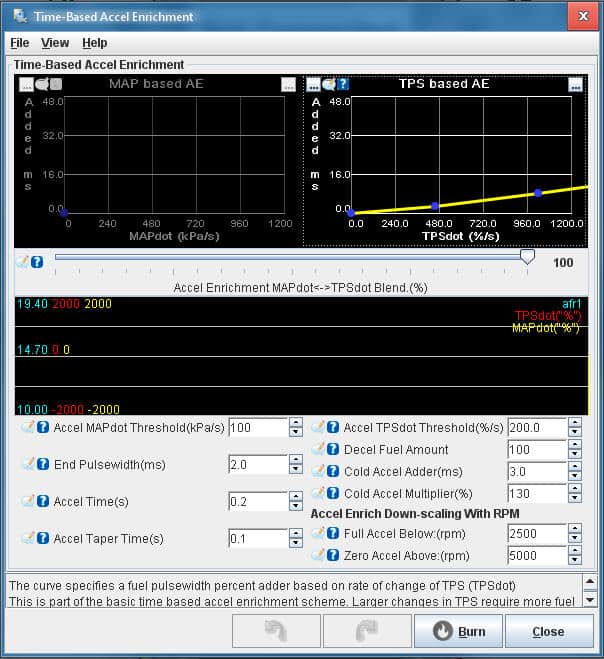Click the Cold Accel Adder input field
Image resolution: width=604 pixels, height=659 pixels.
point(536,472)
